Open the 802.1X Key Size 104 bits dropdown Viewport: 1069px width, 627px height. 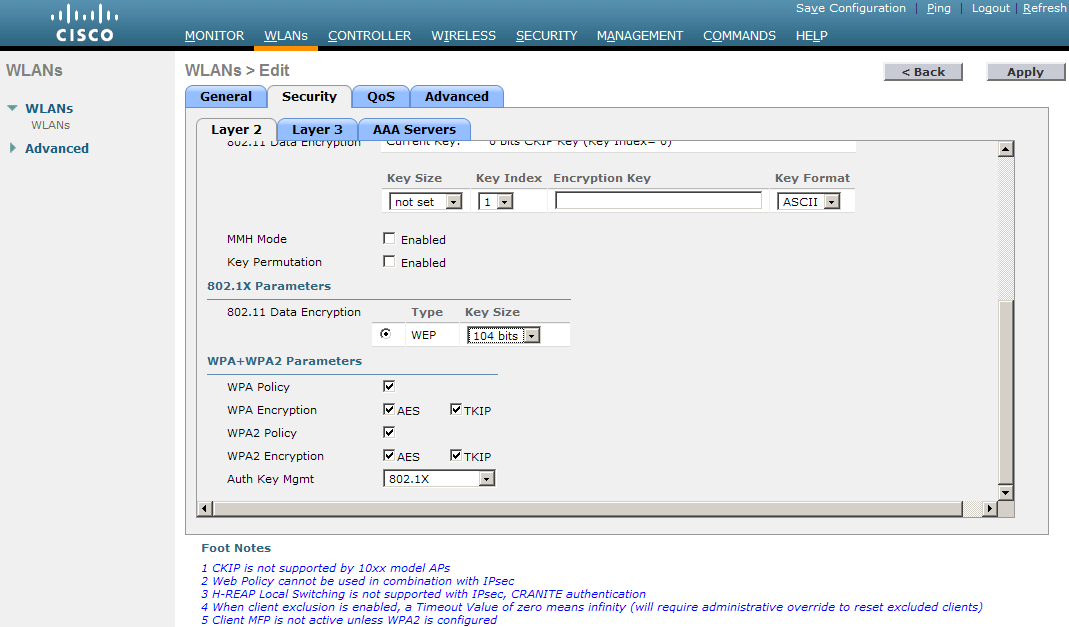pos(504,335)
